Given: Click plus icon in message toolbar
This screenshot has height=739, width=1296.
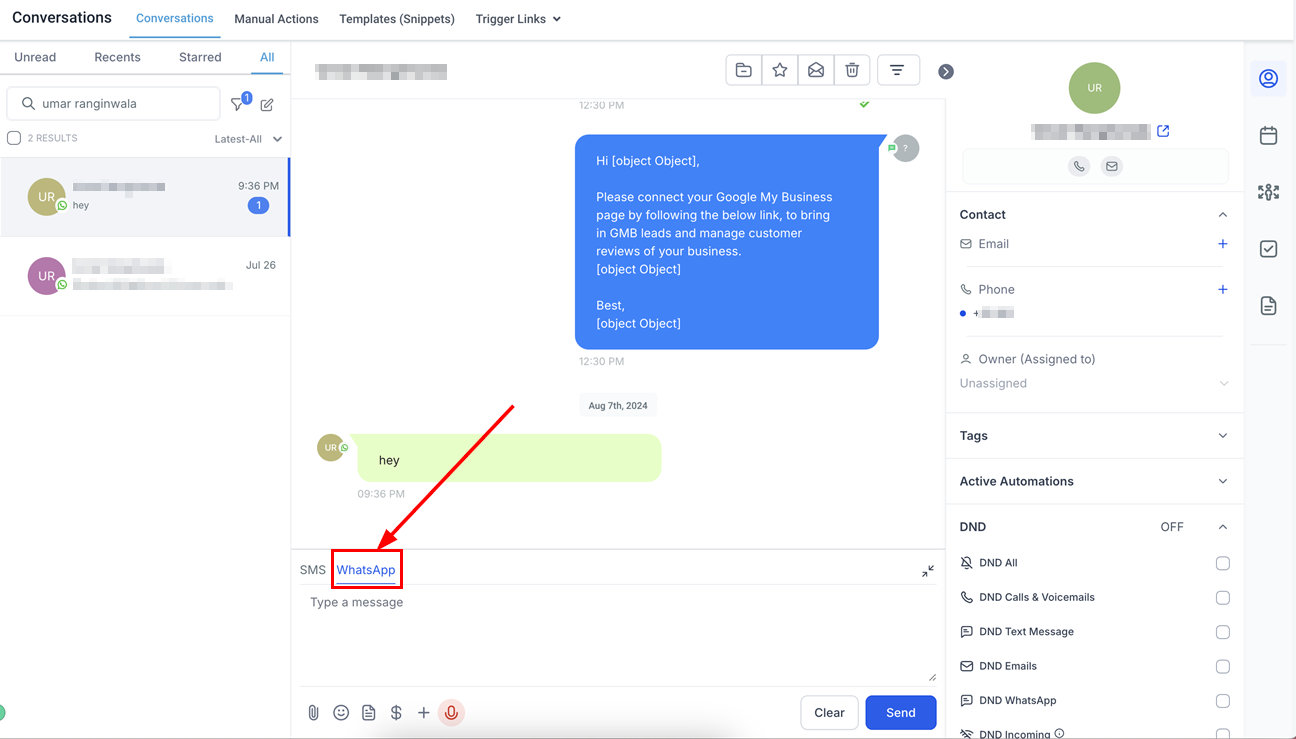Looking at the screenshot, I should (424, 713).
